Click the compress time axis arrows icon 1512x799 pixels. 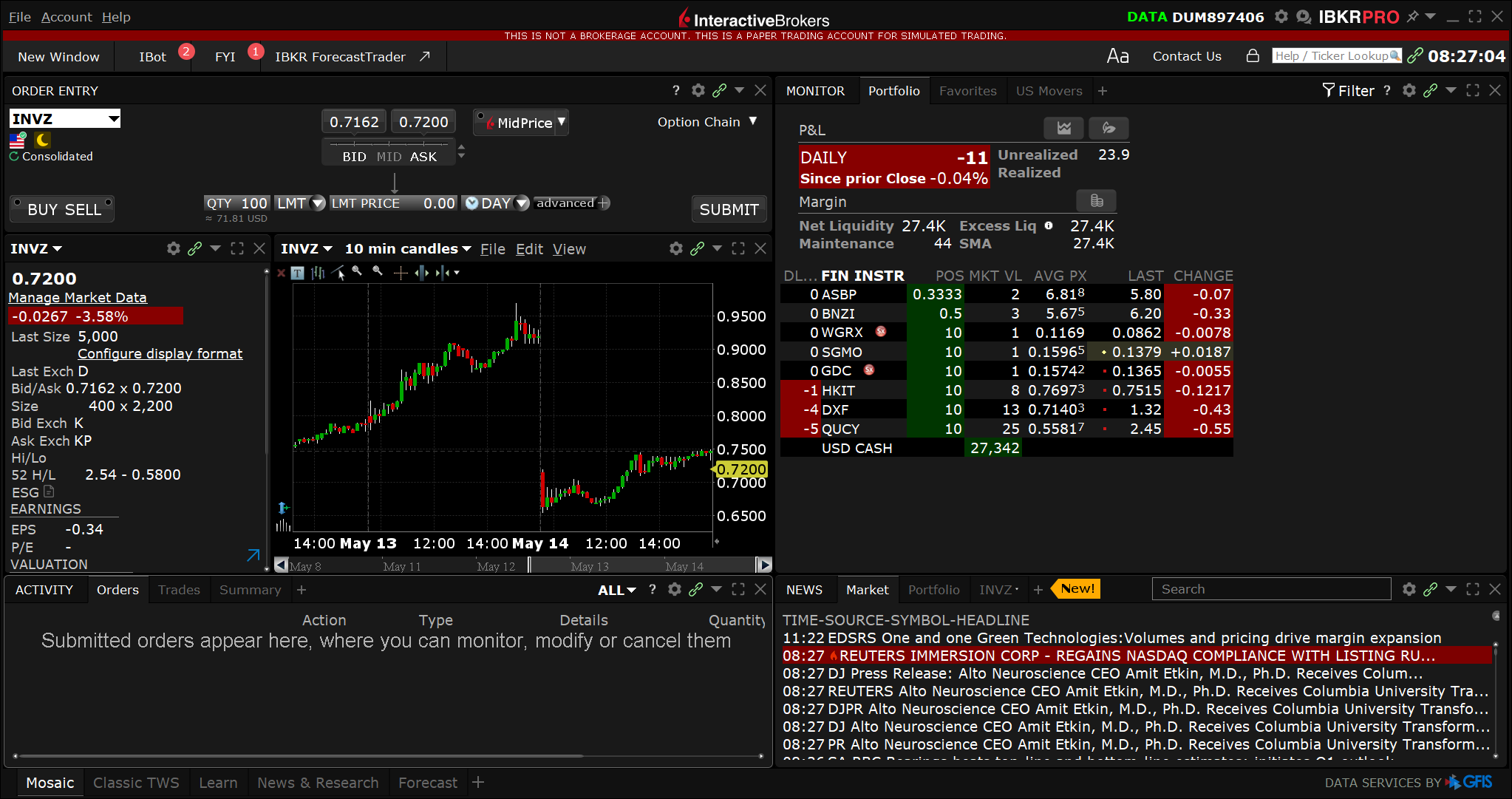point(443,273)
